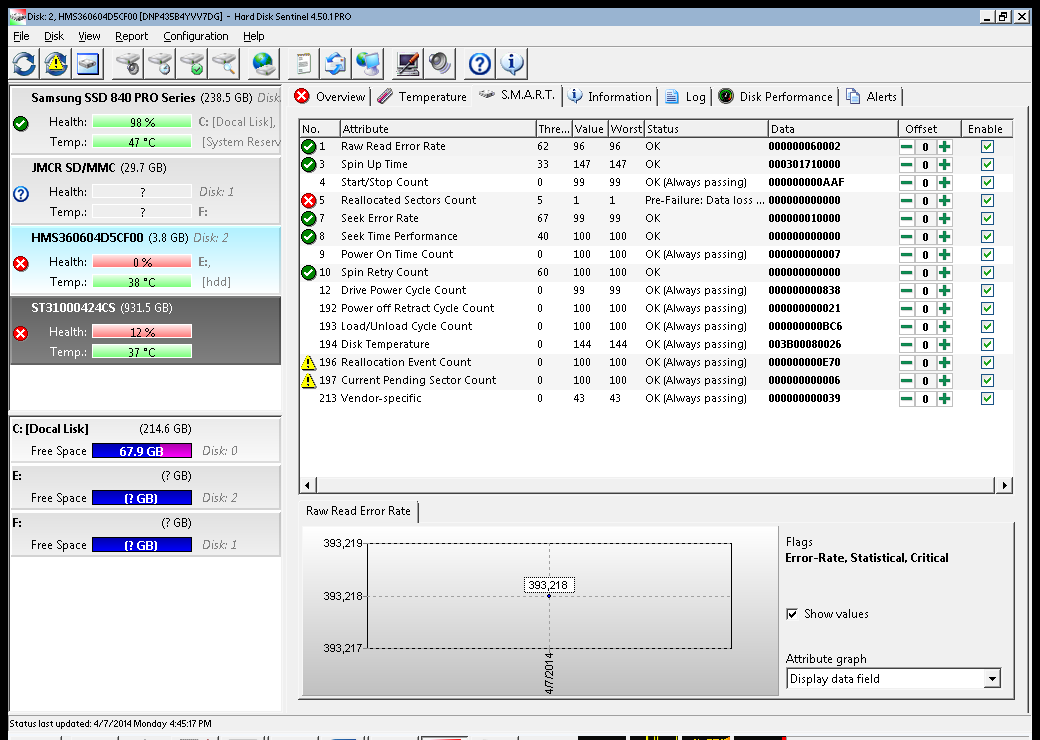Click the notepad report toolbar icon

coord(303,64)
